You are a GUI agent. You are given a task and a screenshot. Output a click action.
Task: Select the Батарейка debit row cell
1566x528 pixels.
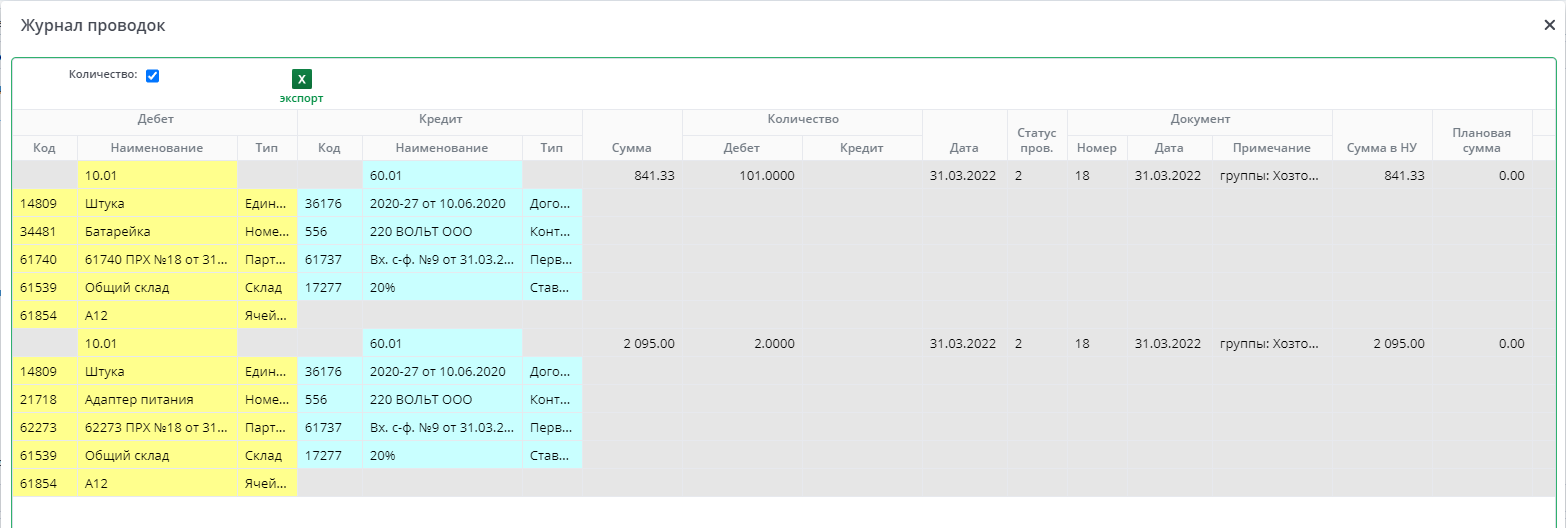click(x=157, y=231)
